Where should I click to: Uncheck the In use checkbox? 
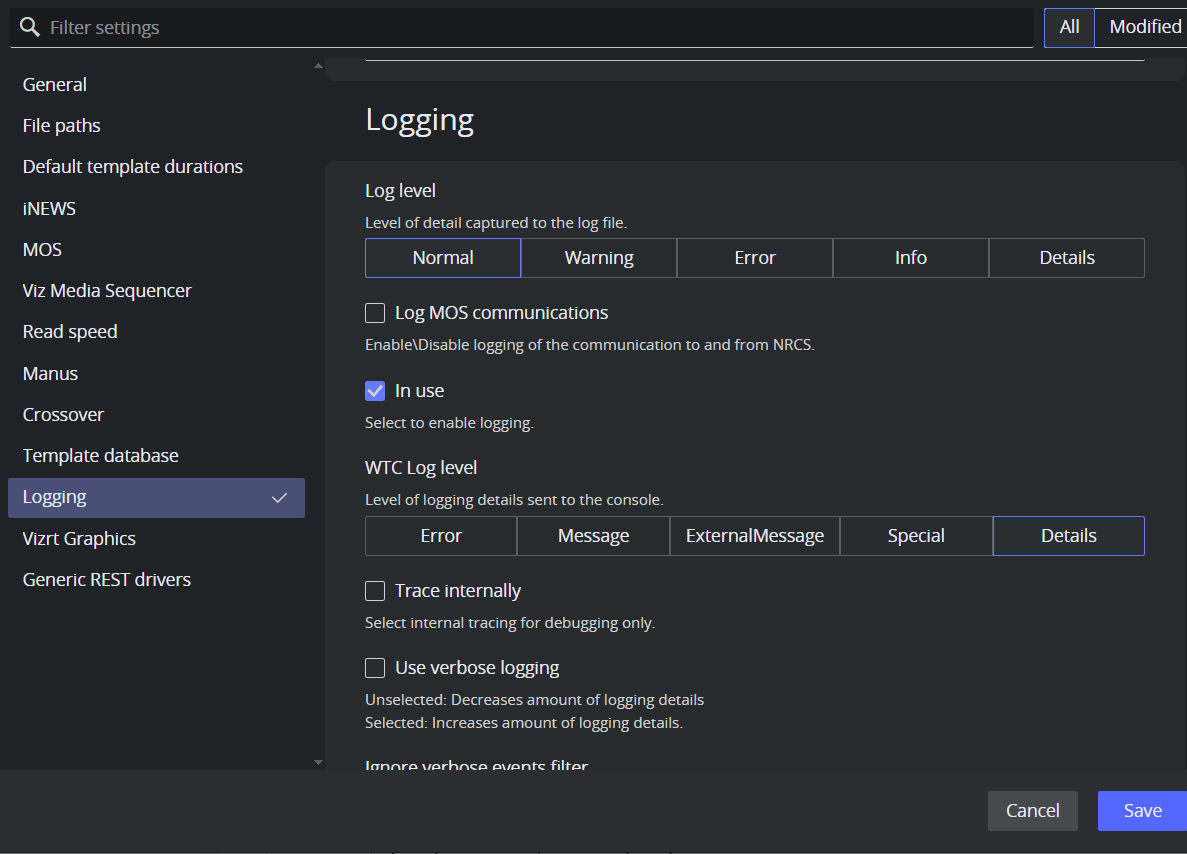[x=375, y=391]
